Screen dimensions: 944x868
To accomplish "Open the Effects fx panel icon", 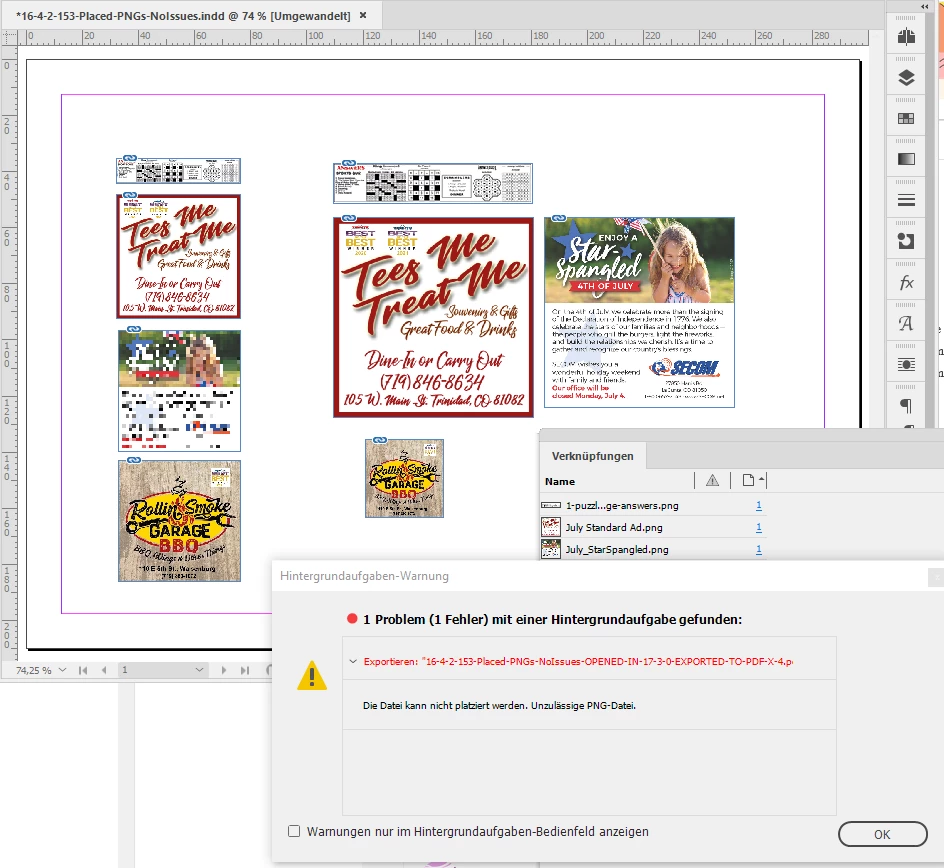I will click(906, 282).
